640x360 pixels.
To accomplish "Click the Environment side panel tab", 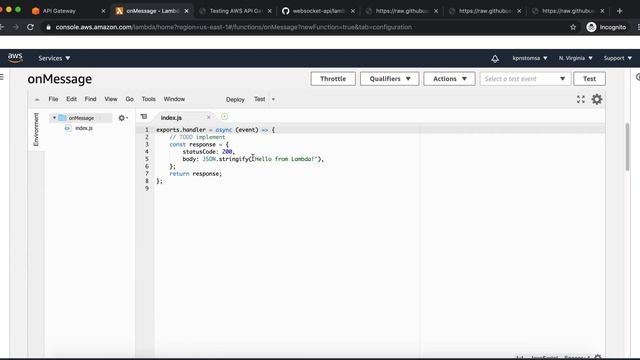I will 36,129.
